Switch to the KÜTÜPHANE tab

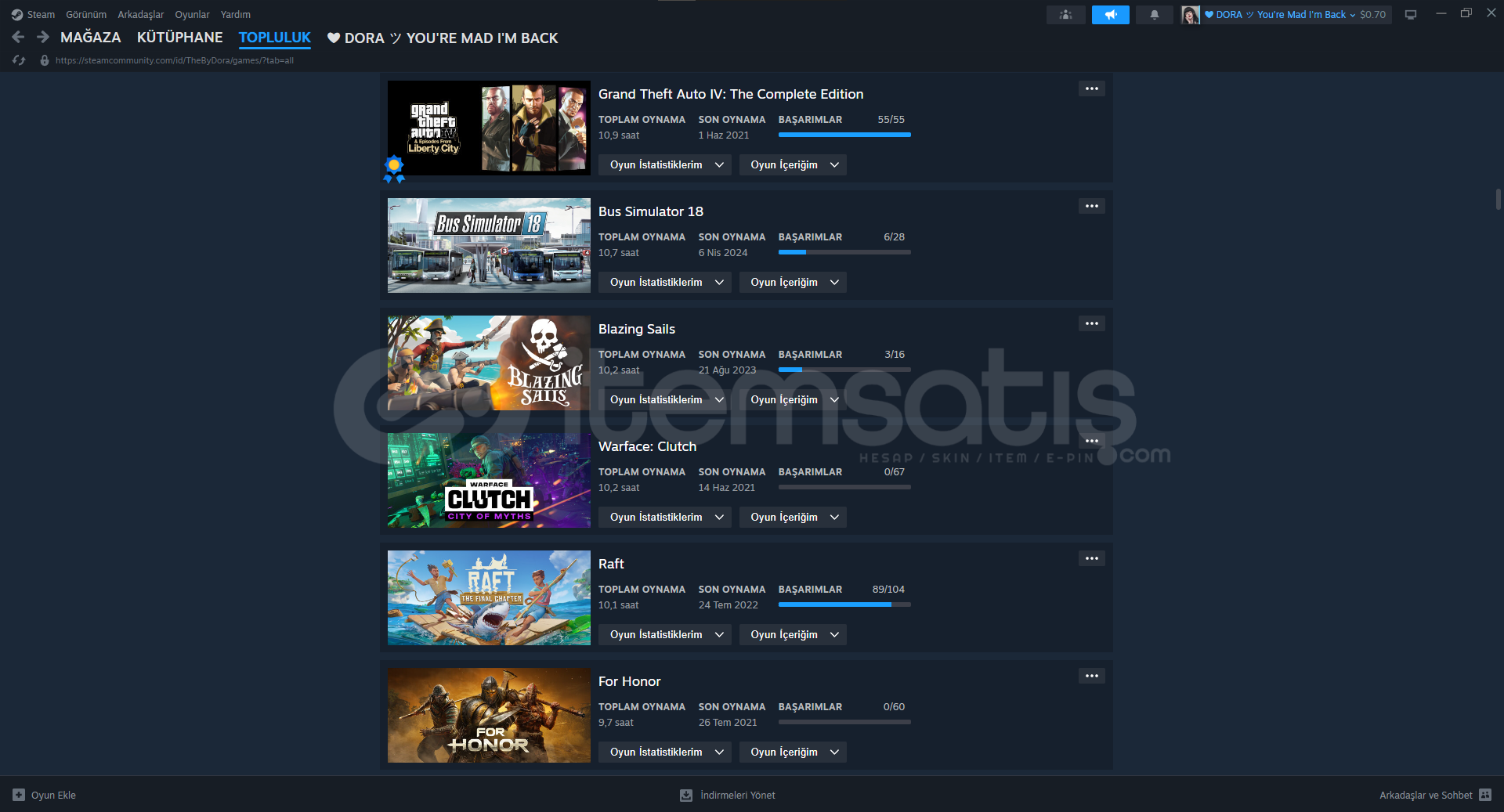click(x=180, y=38)
